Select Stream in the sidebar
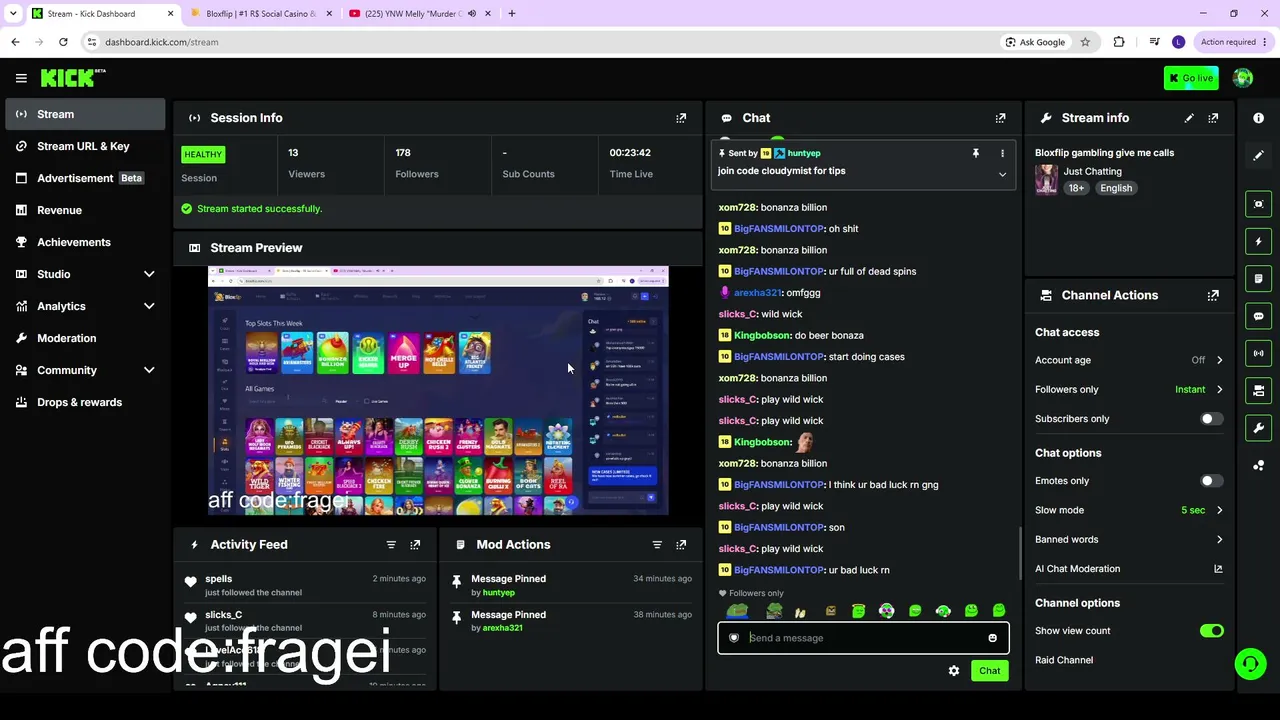 [x=85, y=114]
